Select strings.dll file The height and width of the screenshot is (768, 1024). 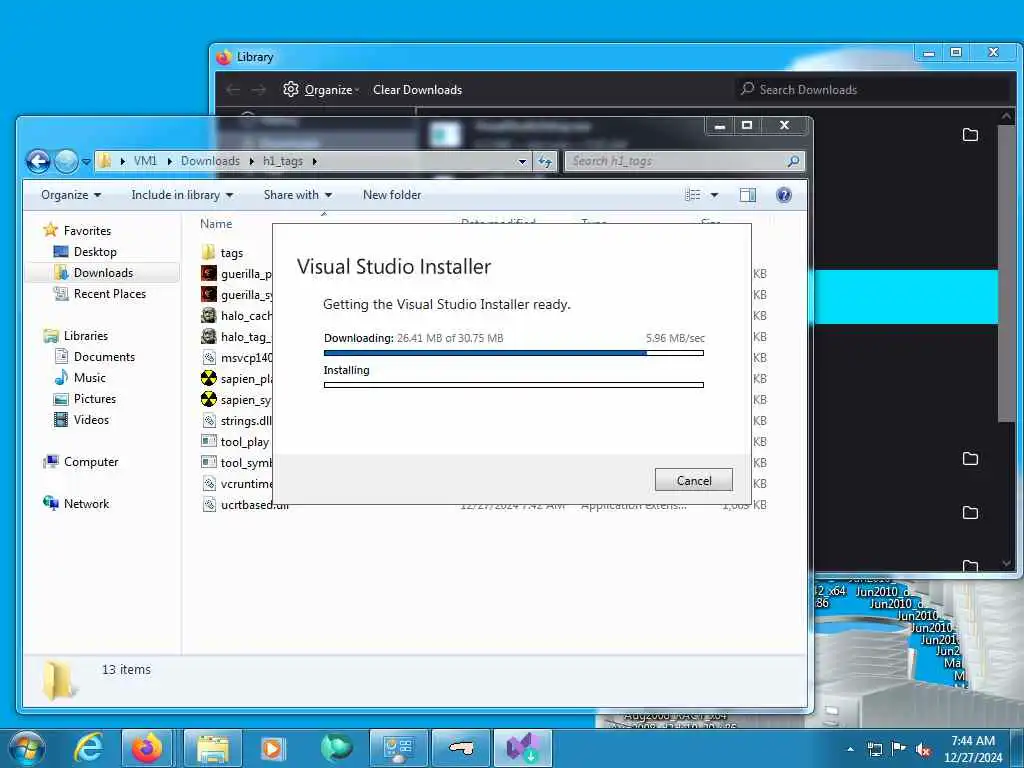(x=236, y=421)
